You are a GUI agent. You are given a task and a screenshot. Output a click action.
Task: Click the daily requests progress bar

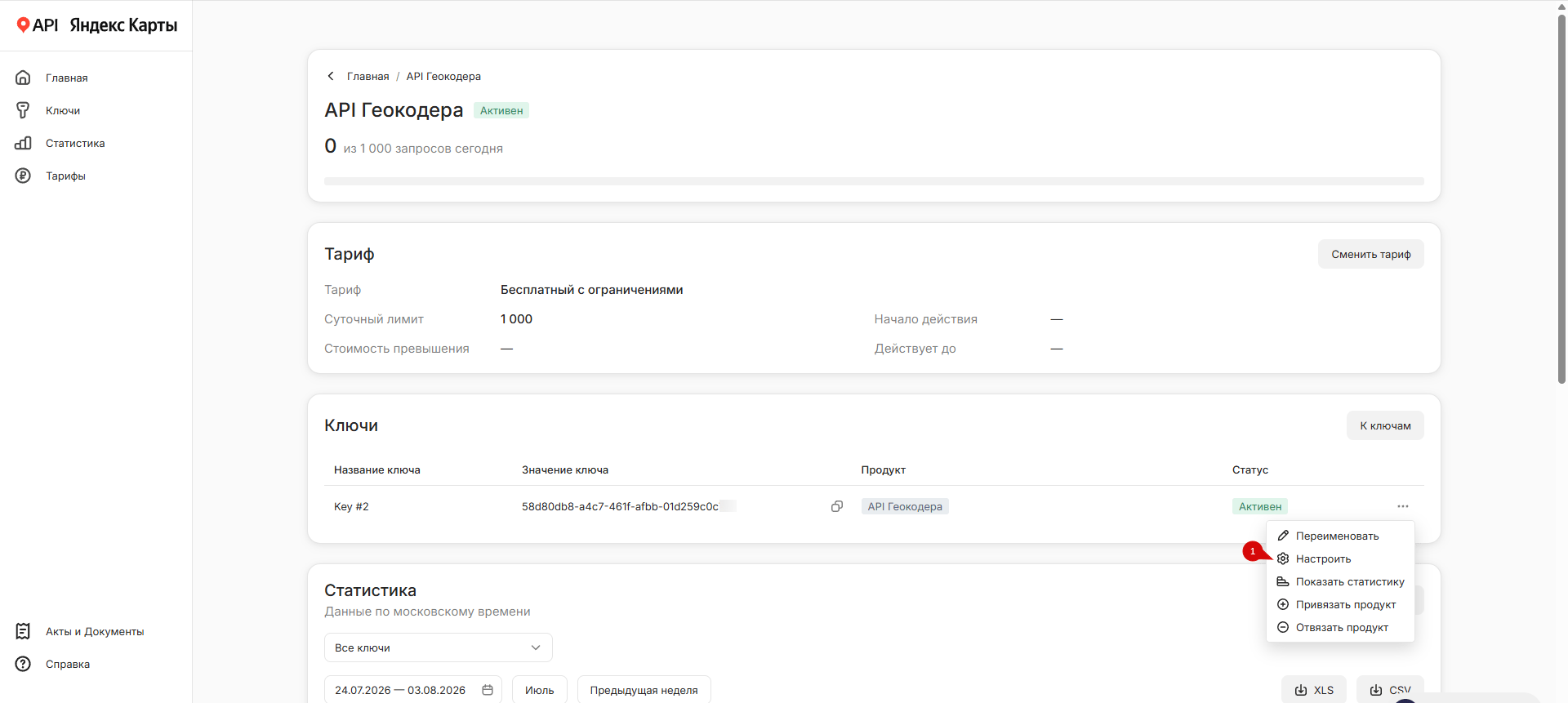pyautogui.click(x=874, y=181)
